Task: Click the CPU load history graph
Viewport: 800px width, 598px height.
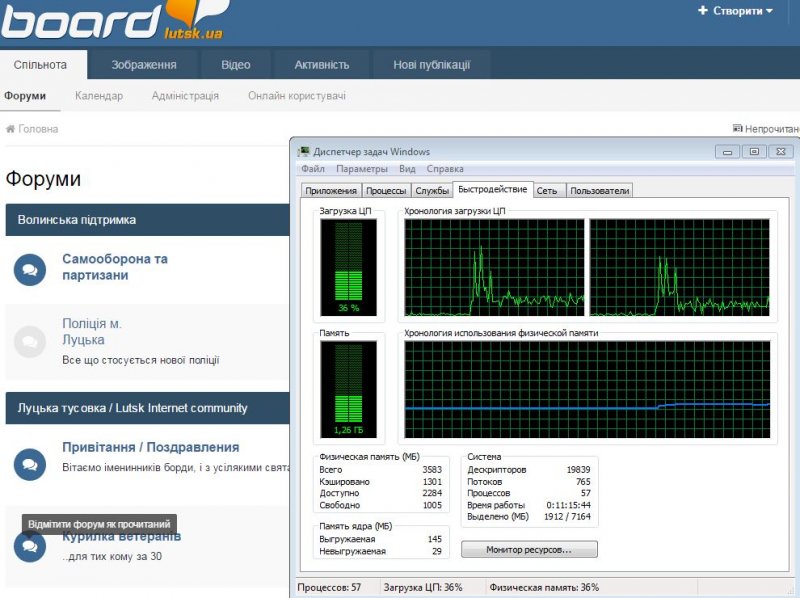Action: pyautogui.click(x=494, y=266)
